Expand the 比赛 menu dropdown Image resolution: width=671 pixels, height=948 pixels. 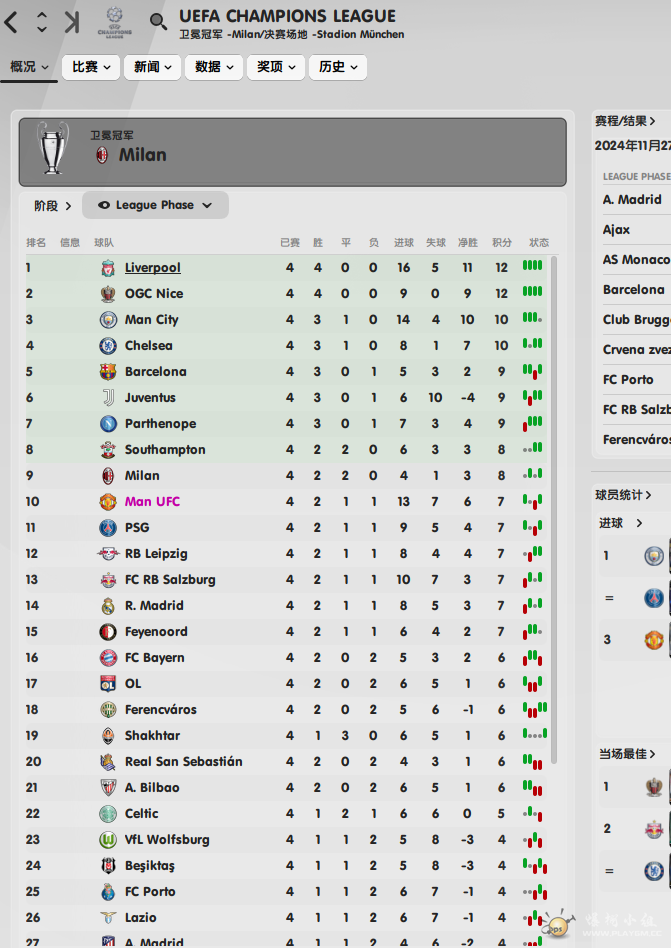click(x=91, y=67)
